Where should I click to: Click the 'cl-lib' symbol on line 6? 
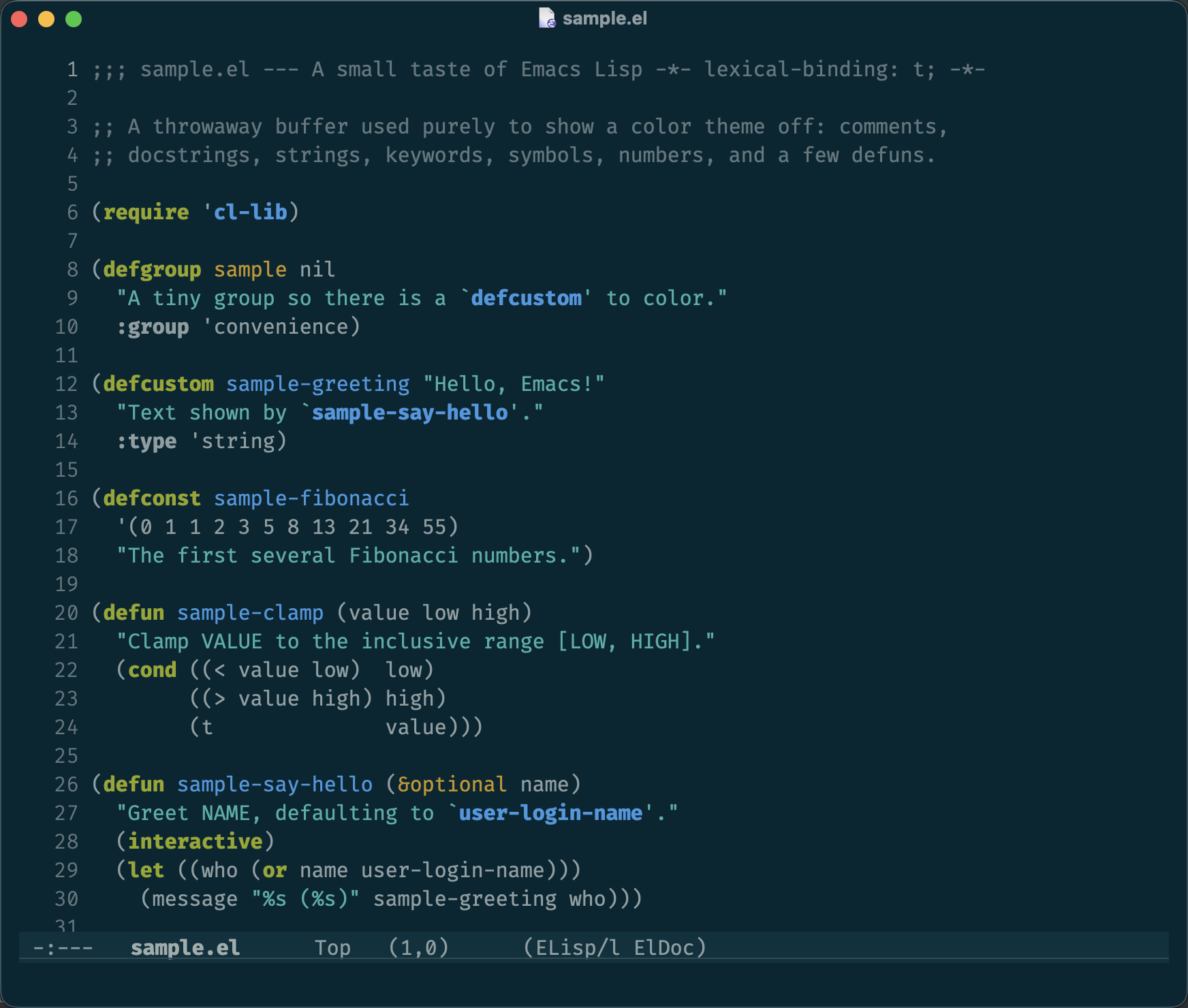[x=250, y=212]
